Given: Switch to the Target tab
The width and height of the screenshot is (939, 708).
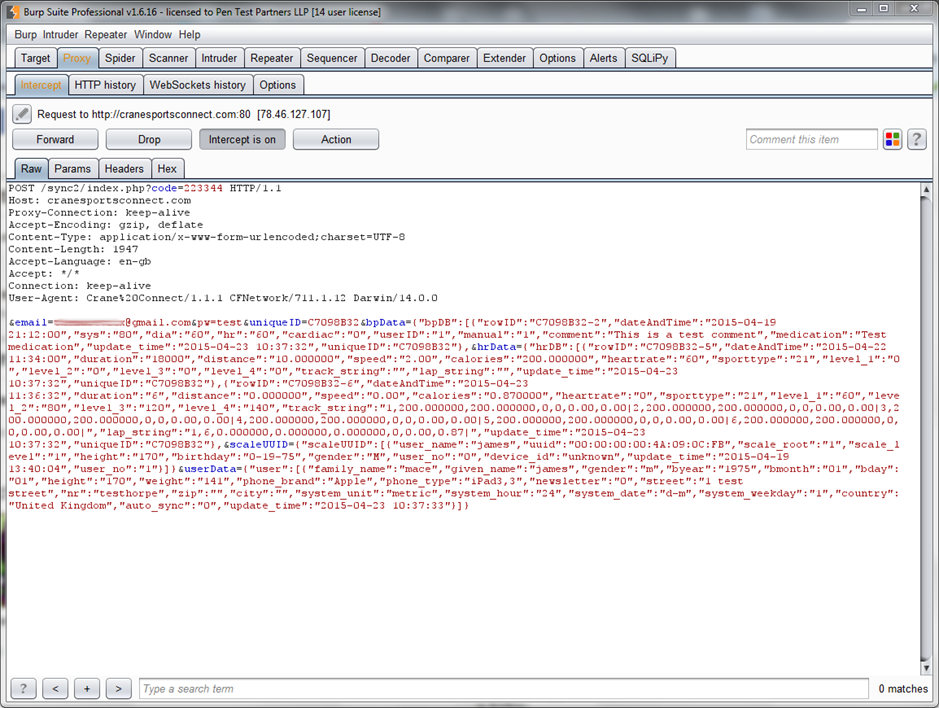Looking at the screenshot, I should 35,58.
